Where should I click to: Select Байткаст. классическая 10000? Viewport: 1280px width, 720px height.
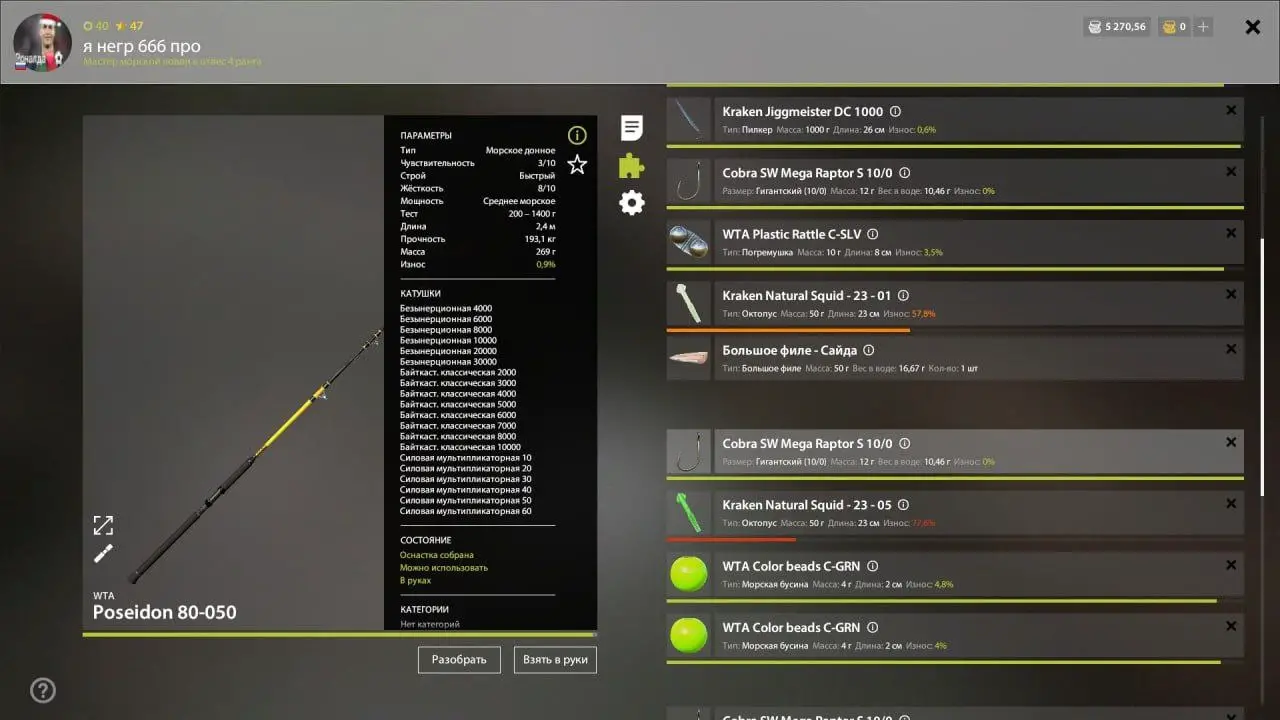[460, 447]
